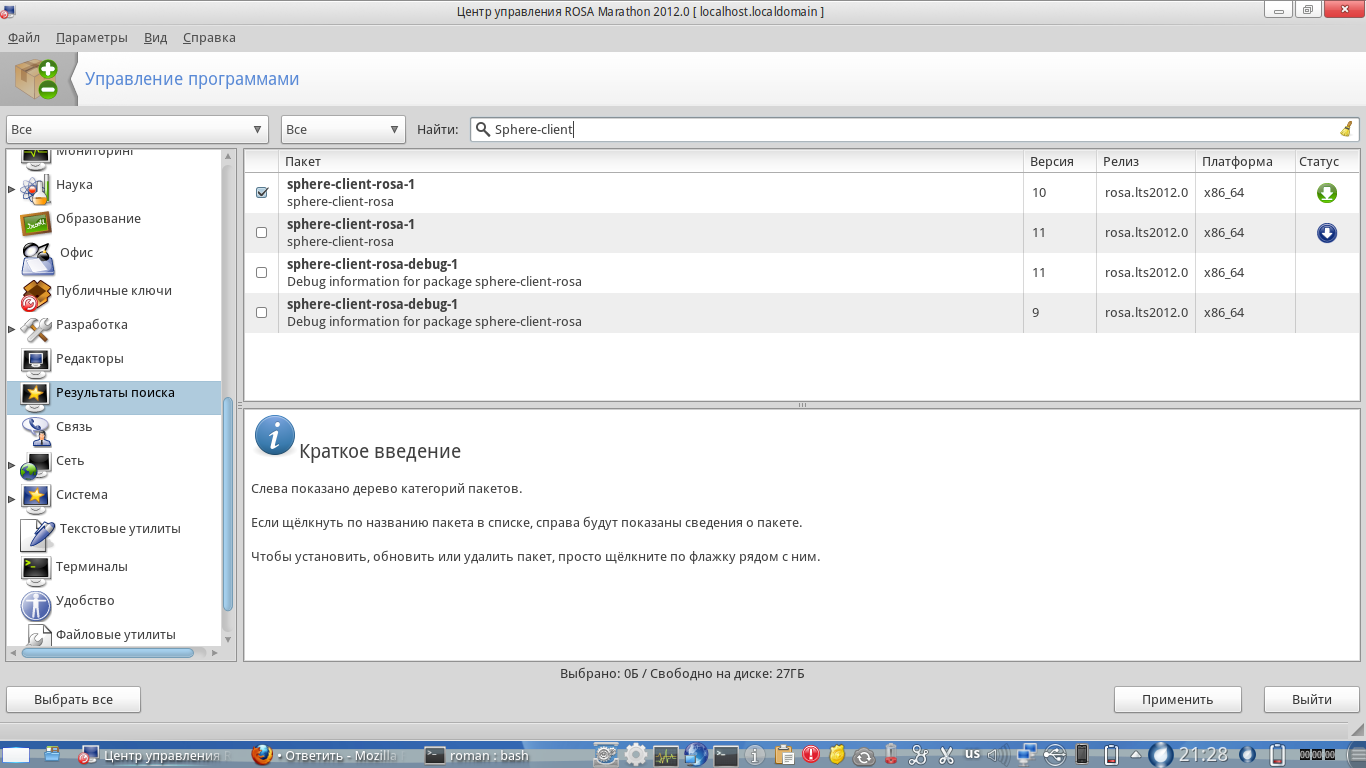The image size is (1366, 768).
Task: Expand the Наука category tree arrow
Action: [12, 188]
